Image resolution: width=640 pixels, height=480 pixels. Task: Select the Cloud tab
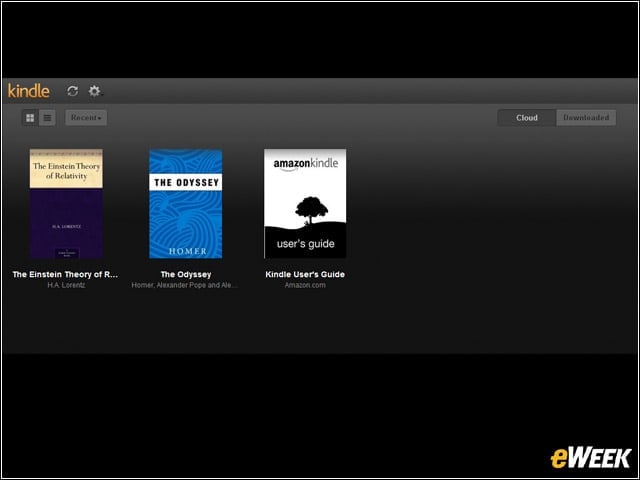[x=527, y=118]
